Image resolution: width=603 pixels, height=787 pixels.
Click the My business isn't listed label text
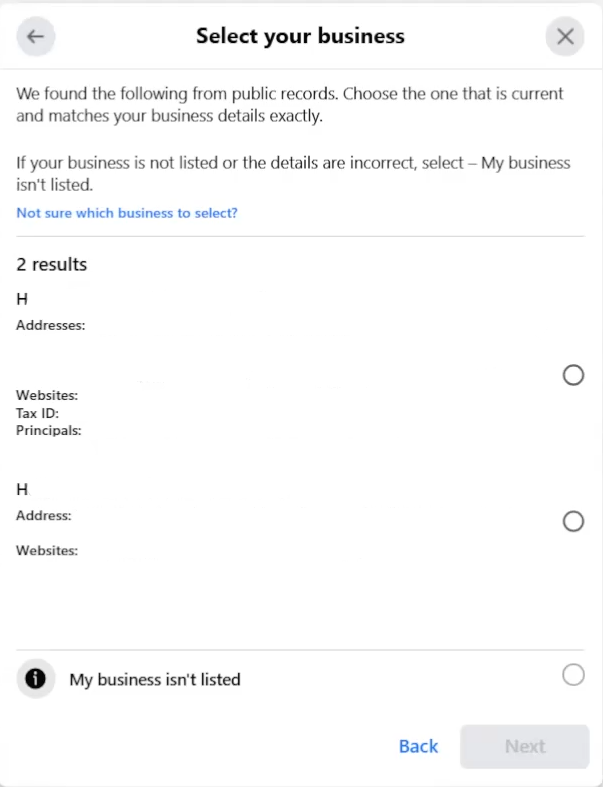click(155, 680)
